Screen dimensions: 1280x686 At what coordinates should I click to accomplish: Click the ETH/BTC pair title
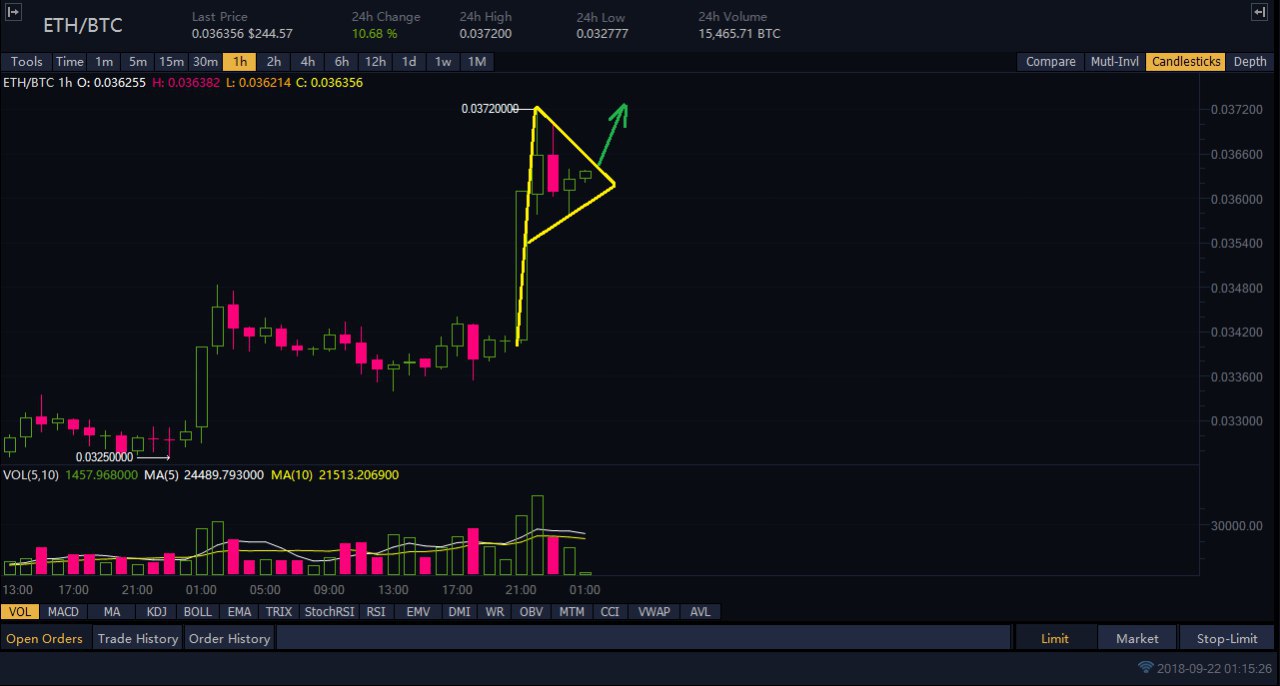pos(83,25)
